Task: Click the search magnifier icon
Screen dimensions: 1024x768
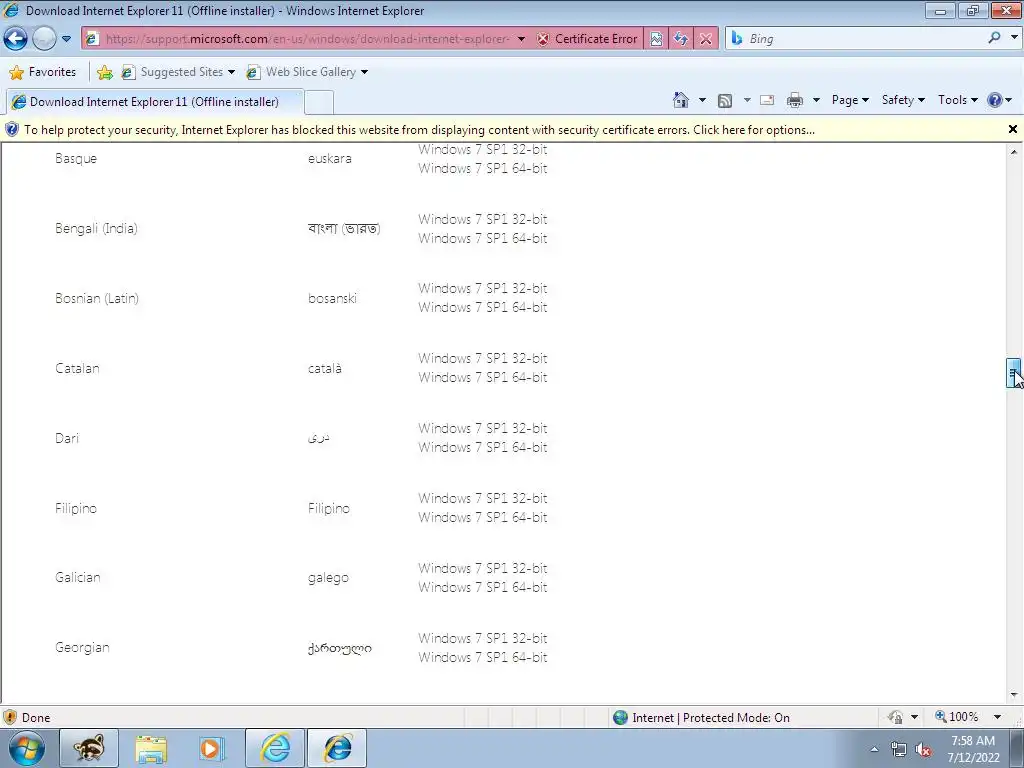Action: (x=994, y=39)
